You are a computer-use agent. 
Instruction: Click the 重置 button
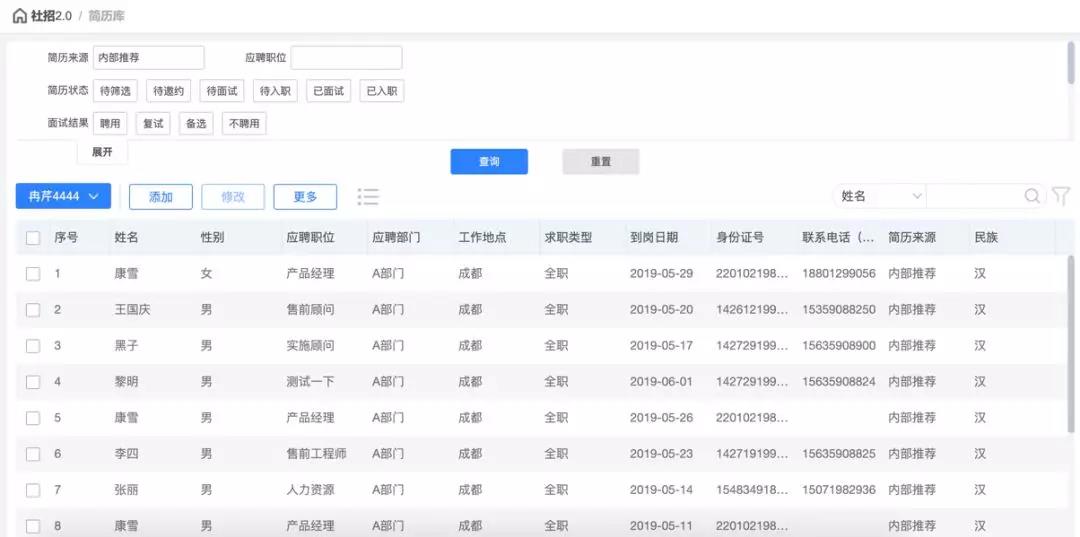[601, 162]
